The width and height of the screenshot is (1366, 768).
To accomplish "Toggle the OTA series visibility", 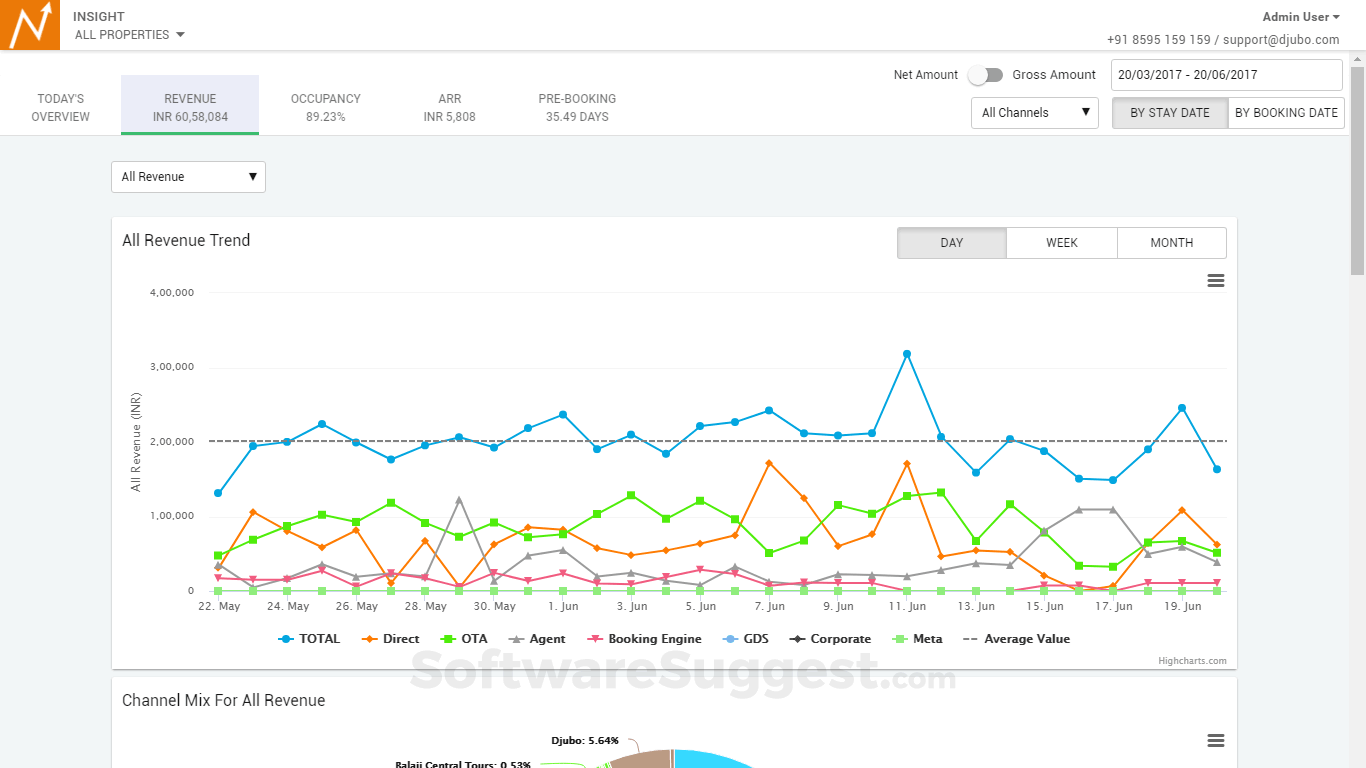I will pyautogui.click(x=472, y=639).
